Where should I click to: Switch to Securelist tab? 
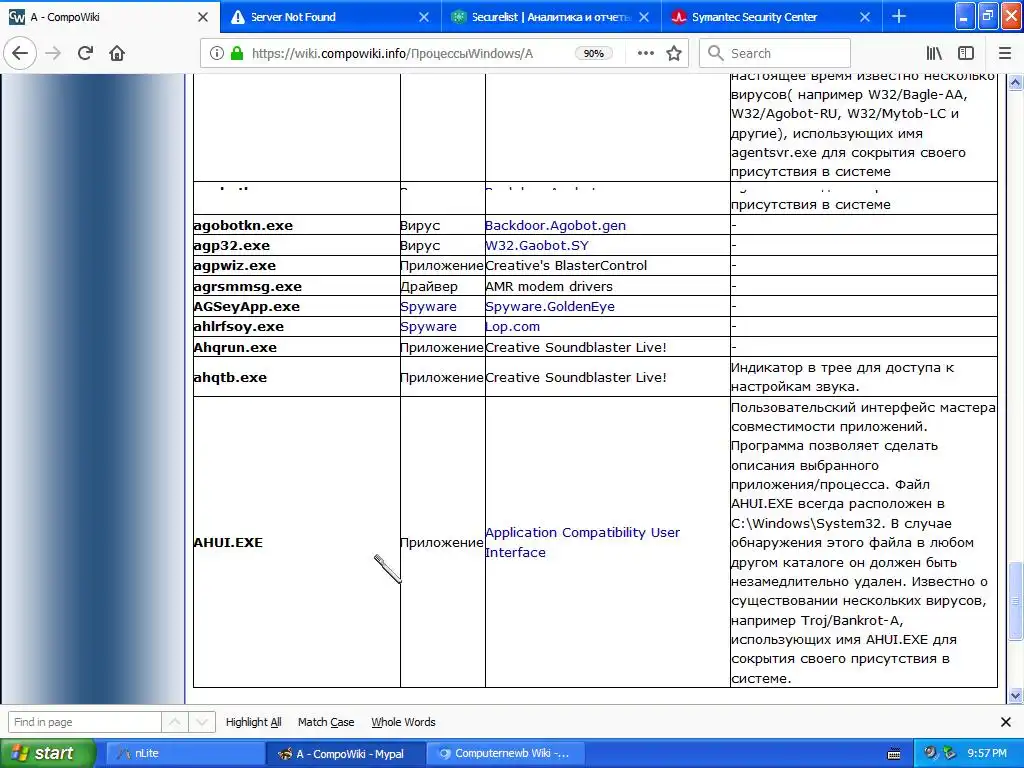pyautogui.click(x=551, y=17)
